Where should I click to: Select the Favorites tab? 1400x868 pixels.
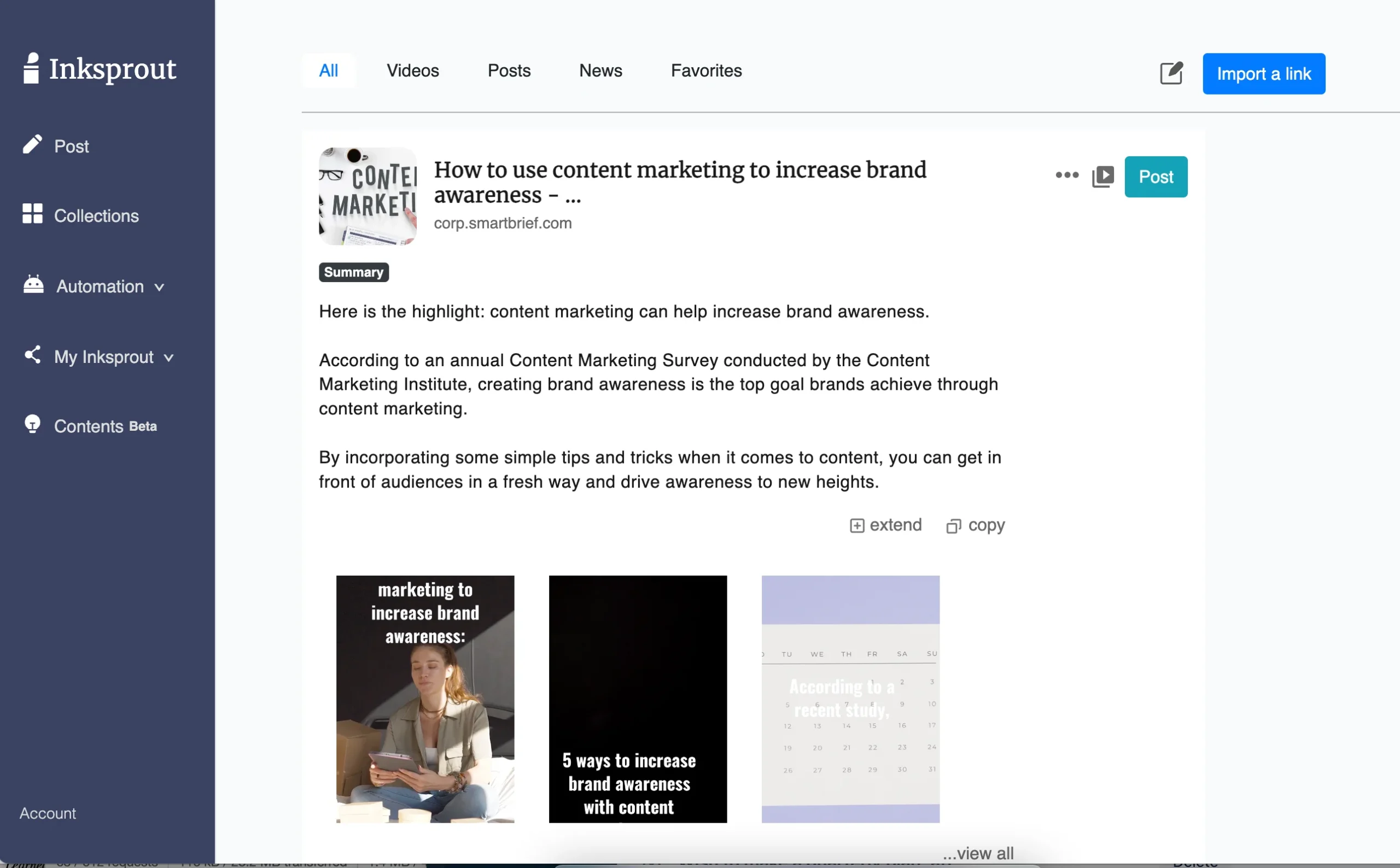coord(705,70)
